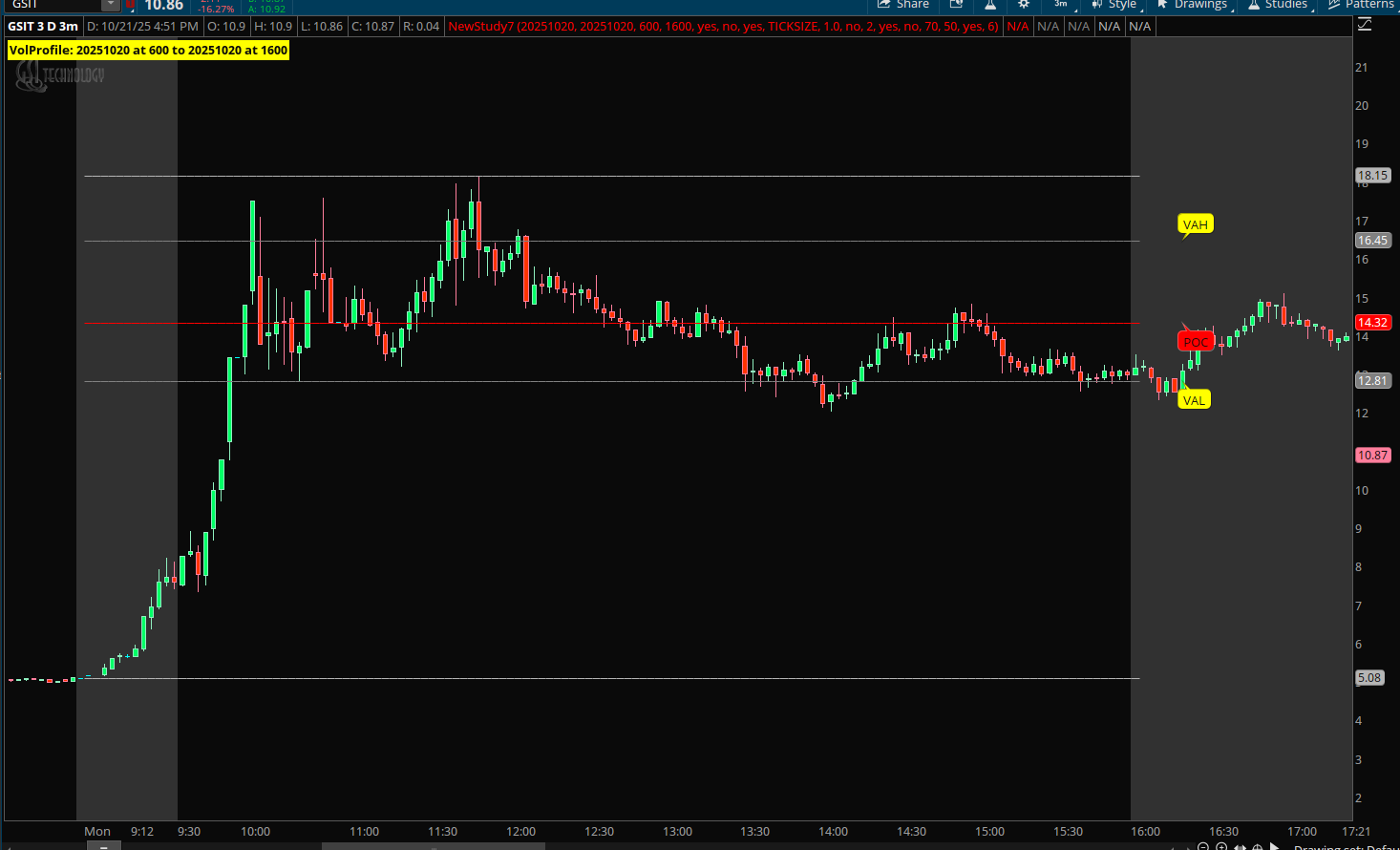Open the Patterns menu
The image size is (1400, 850).
(x=1360, y=5)
